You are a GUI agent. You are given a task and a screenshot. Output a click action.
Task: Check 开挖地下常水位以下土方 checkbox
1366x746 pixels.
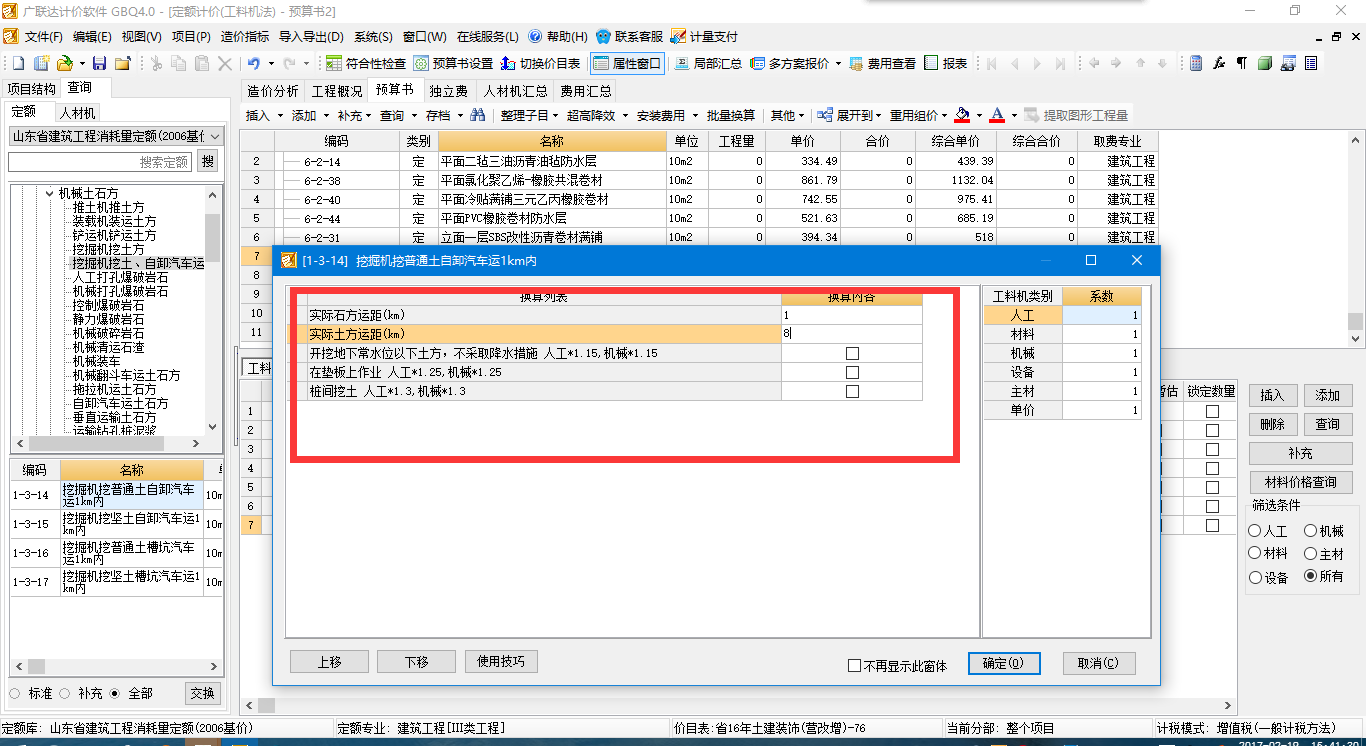852,353
